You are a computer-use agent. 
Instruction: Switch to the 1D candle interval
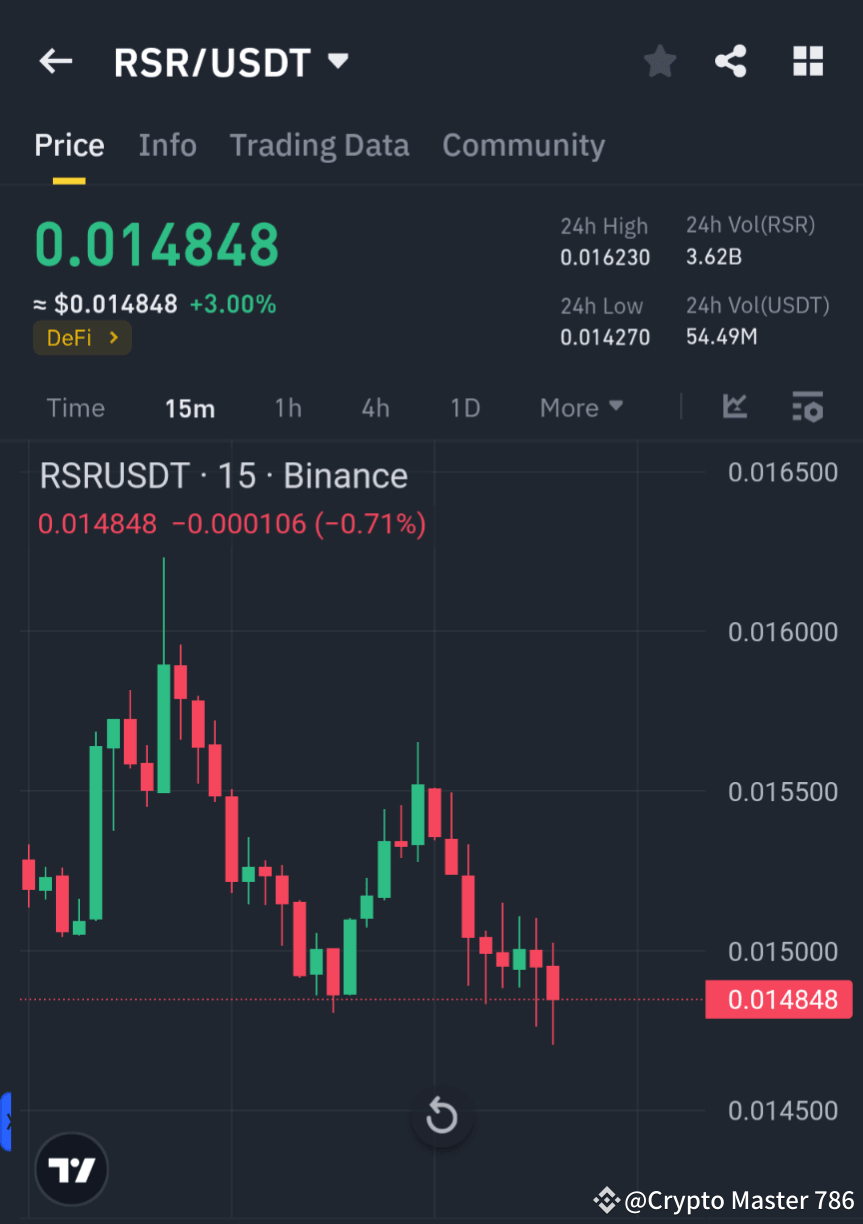(465, 407)
